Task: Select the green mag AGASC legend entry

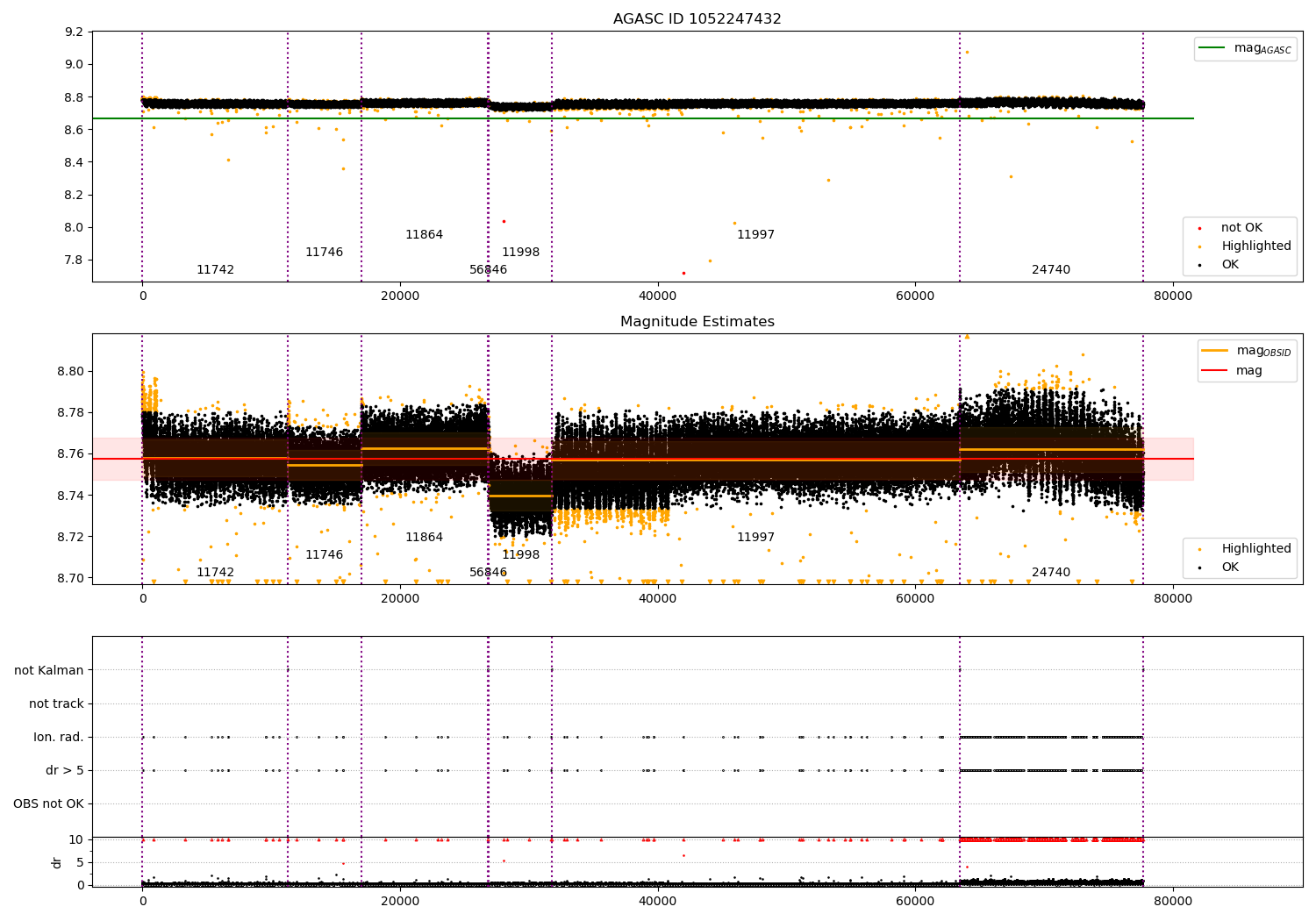Action: tap(1245, 48)
